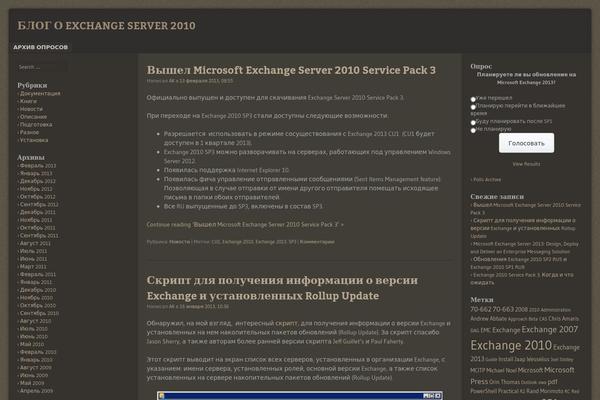
Task: Click the MCITP tag
Action: click(478, 371)
